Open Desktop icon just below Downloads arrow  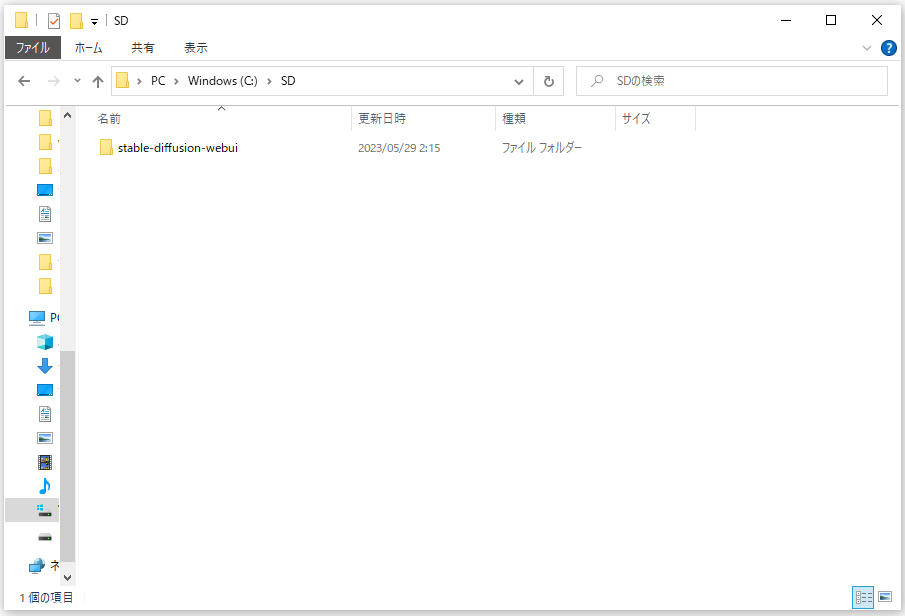45,390
